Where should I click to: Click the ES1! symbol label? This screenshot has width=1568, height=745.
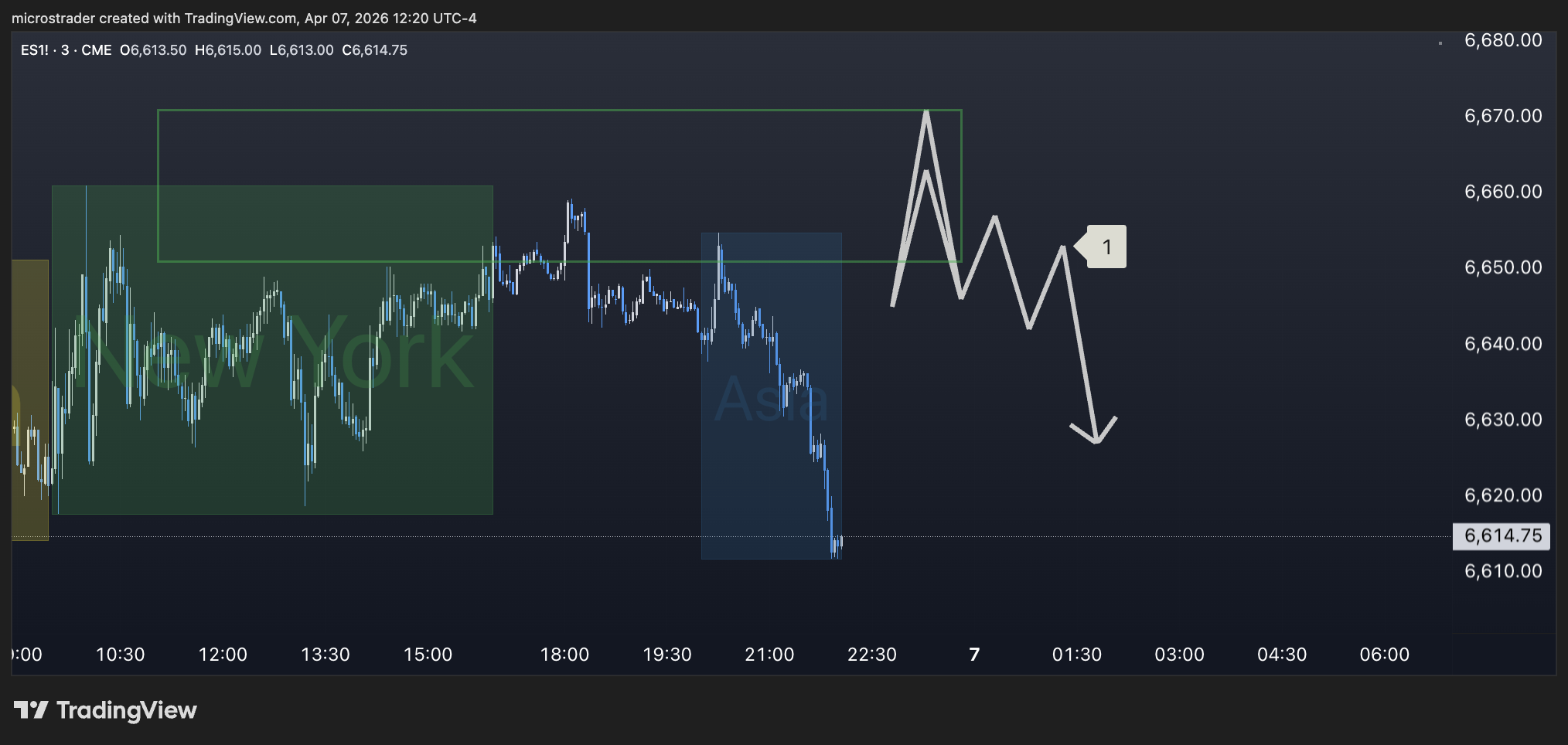(35, 50)
